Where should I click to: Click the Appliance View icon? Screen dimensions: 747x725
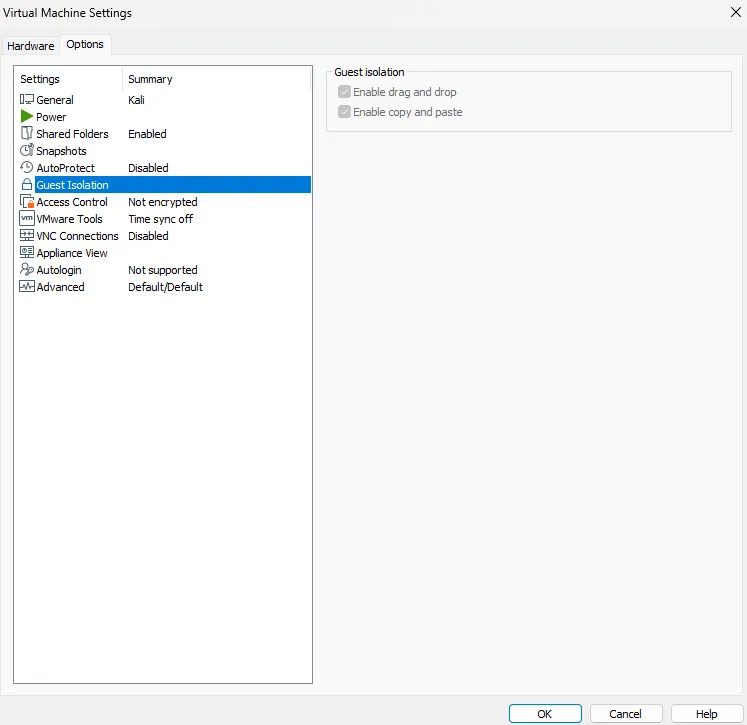pos(27,252)
